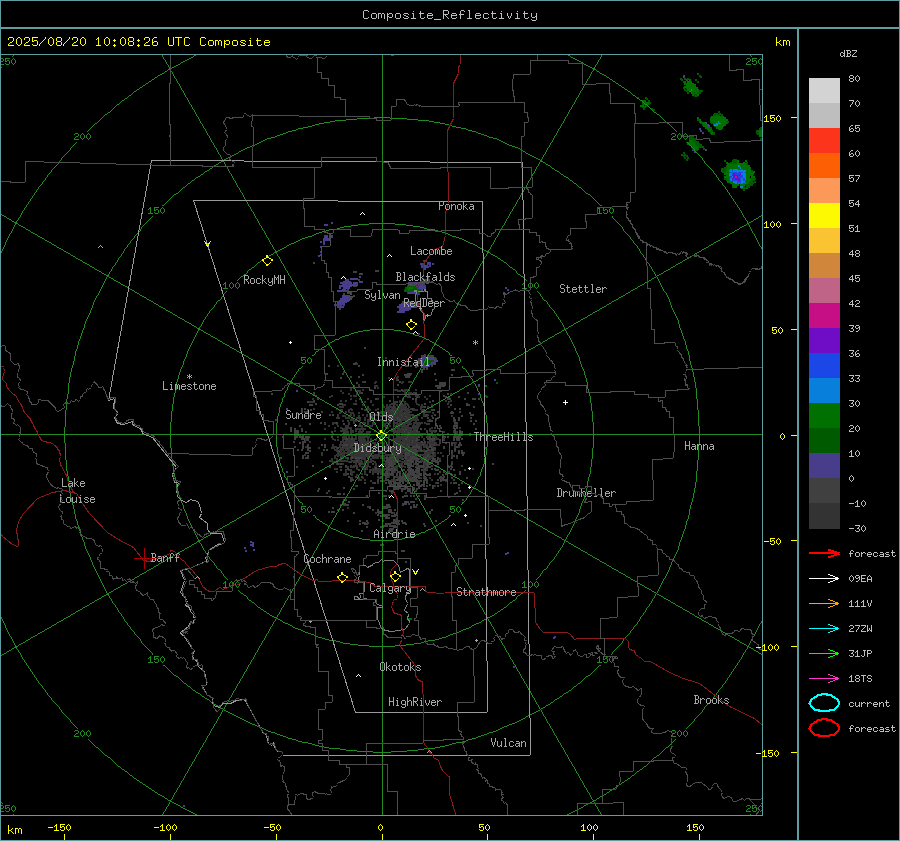Click the Lacombe town label

[x=431, y=251]
